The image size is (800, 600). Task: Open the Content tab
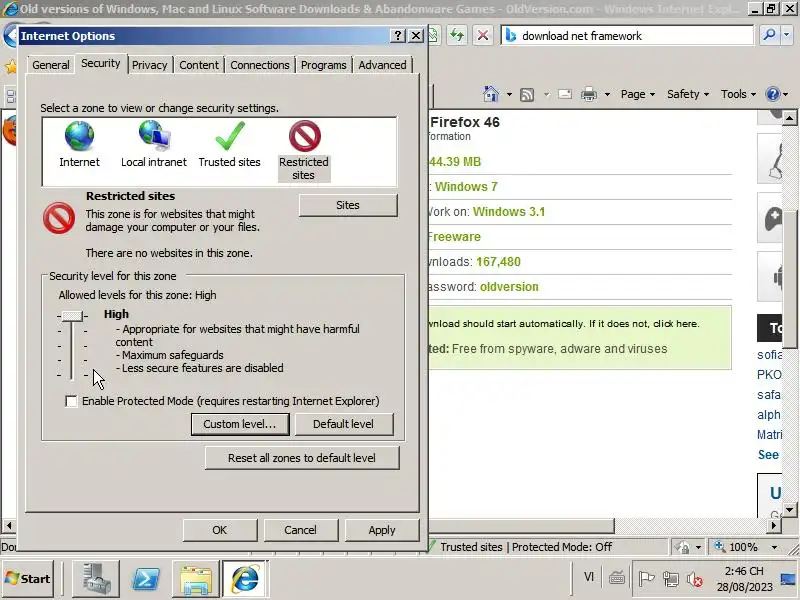tap(198, 65)
